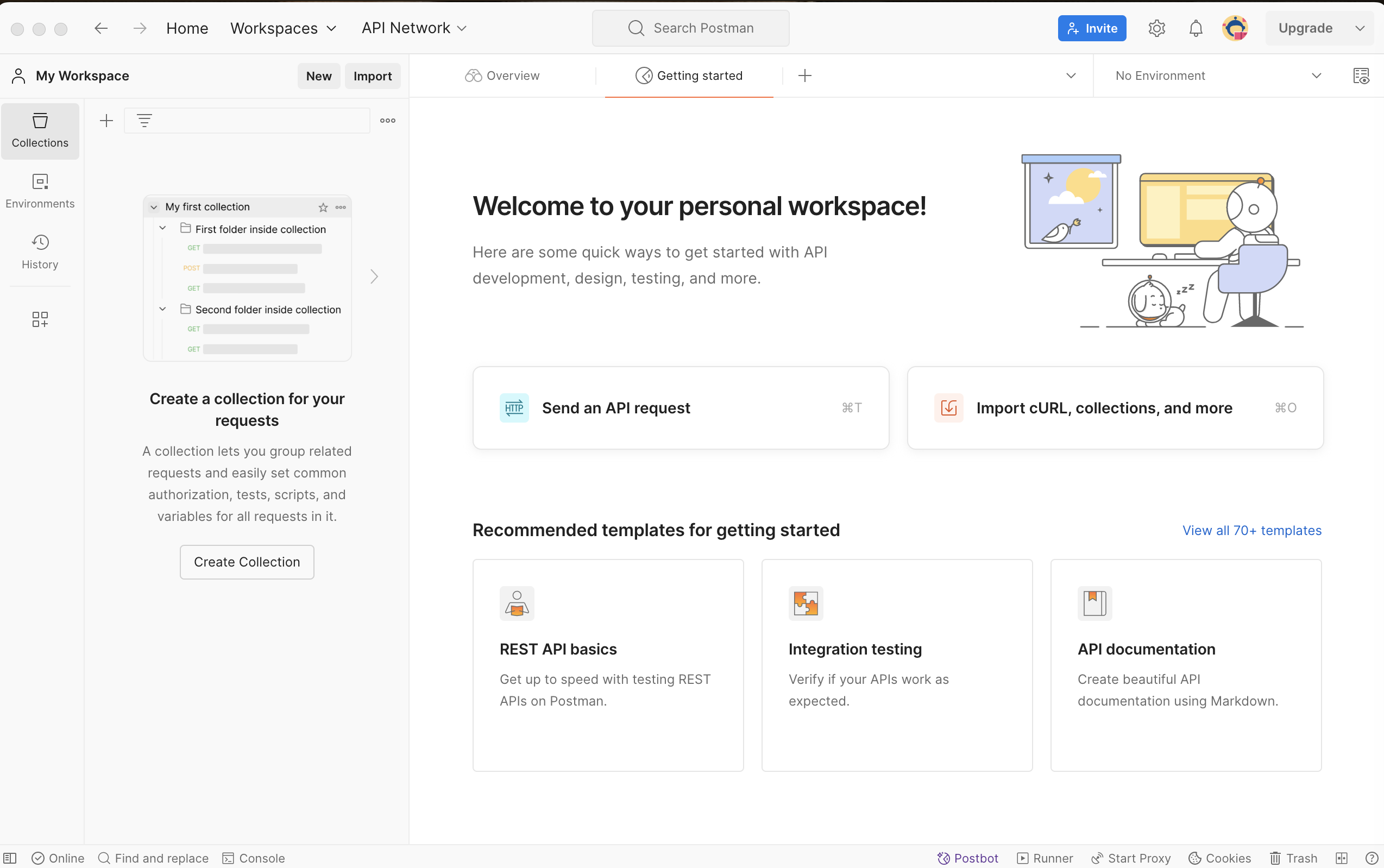Click the configure workspace sidebar icon
The width and height of the screenshot is (1384, 868).
click(x=40, y=319)
